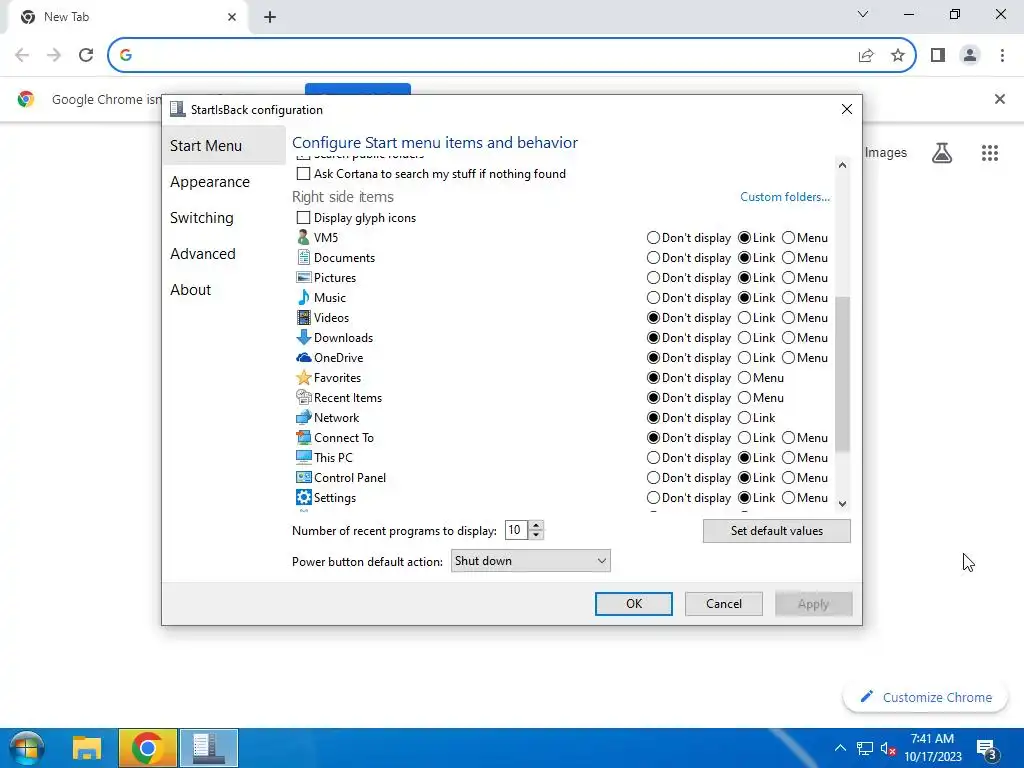Viewport: 1024px width, 768px height.
Task: Increase number of recent programs
Action: pyautogui.click(x=536, y=525)
